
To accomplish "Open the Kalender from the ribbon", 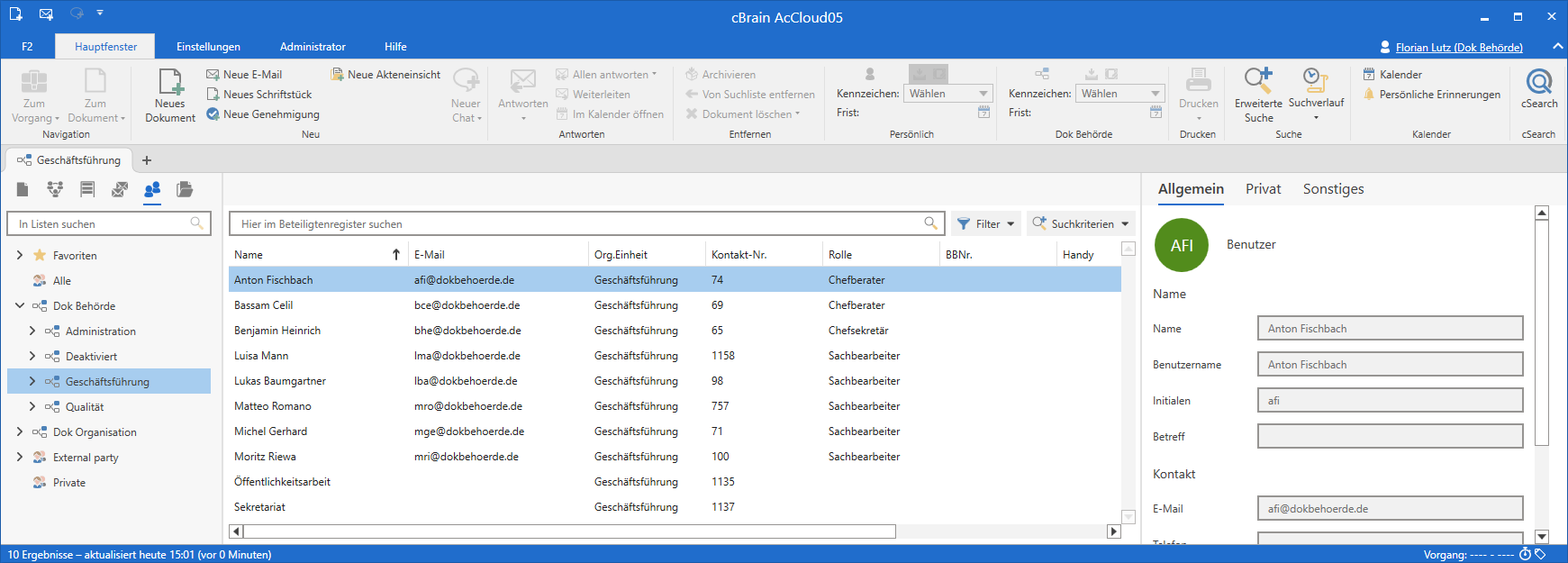I will pyautogui.click(x=1400, y=75).
